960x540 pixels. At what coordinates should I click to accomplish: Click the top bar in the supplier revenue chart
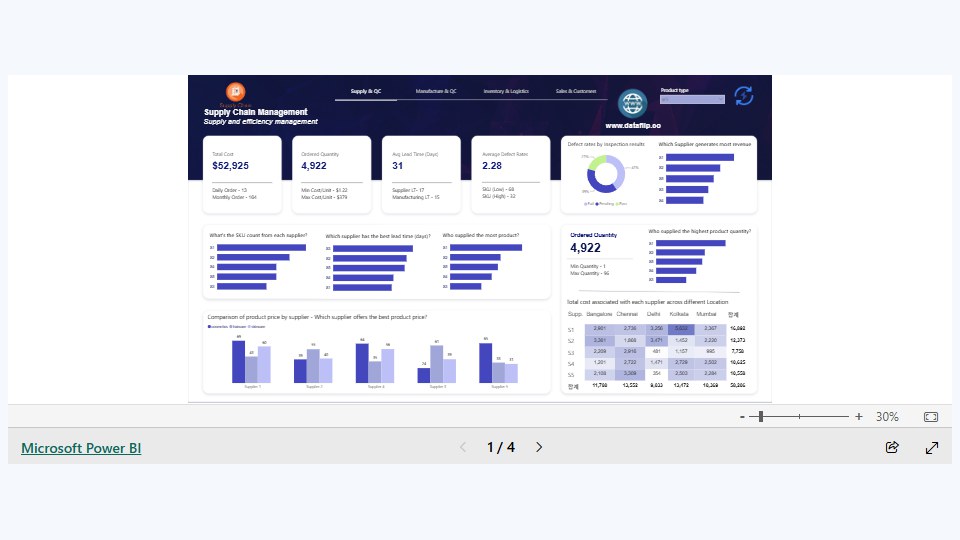(699, 157)
